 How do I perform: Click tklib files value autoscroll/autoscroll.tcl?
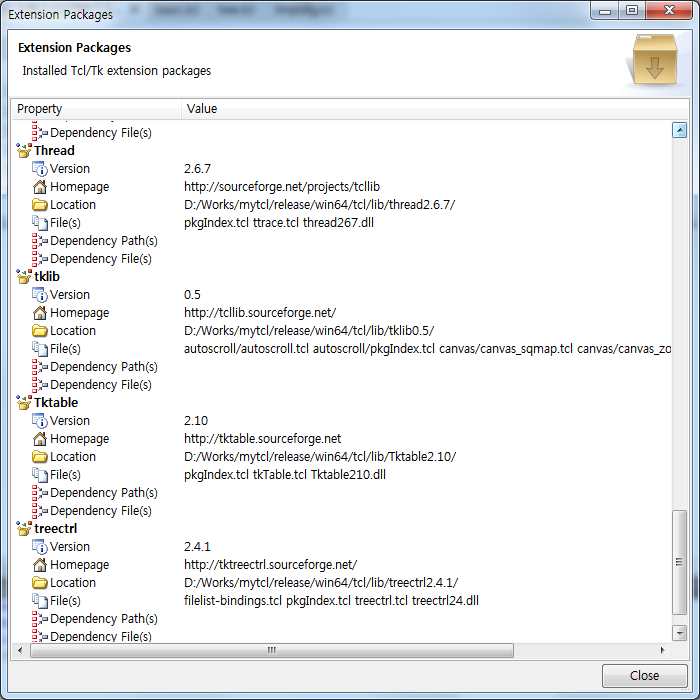coord(246,348)
